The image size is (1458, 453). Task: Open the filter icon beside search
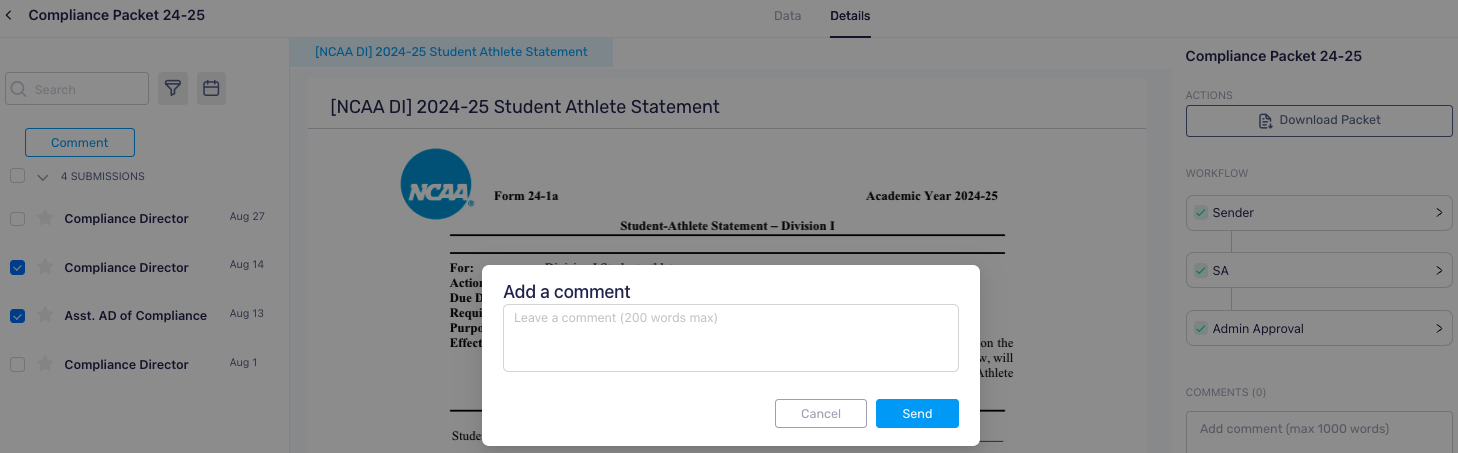click(x=173, y=89)
